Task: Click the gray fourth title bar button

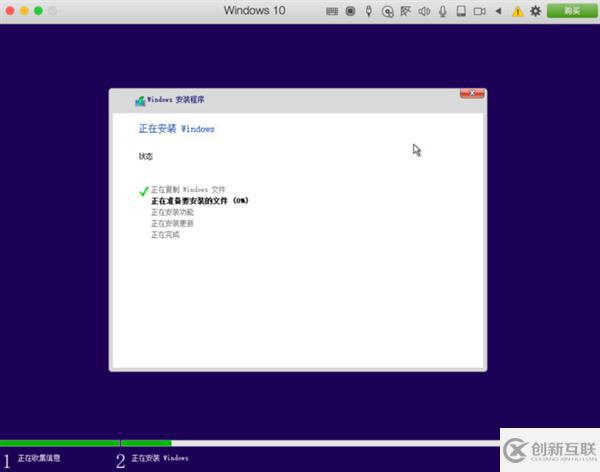Action: 53,11
